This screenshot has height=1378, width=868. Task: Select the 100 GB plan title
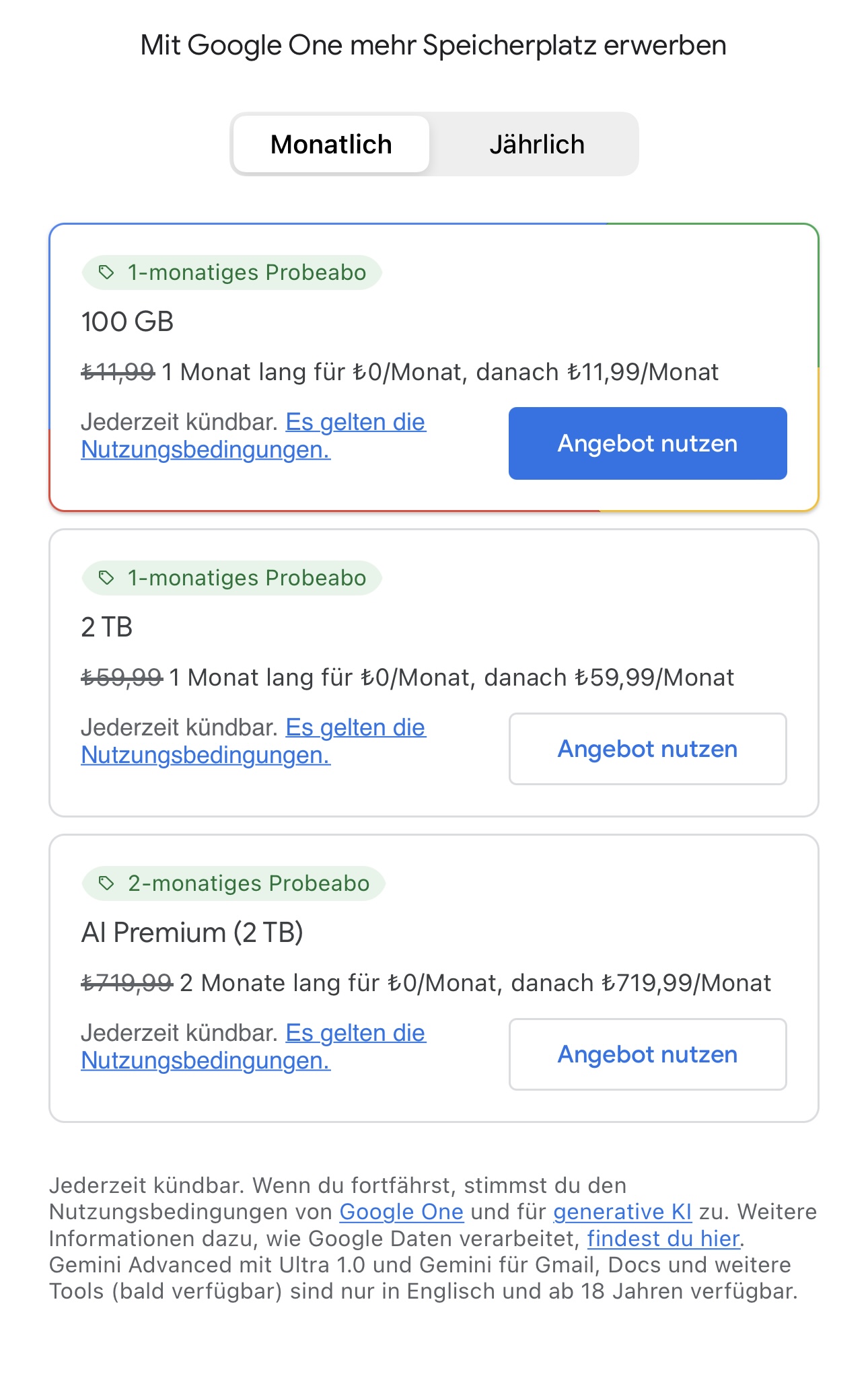(127, 322)
